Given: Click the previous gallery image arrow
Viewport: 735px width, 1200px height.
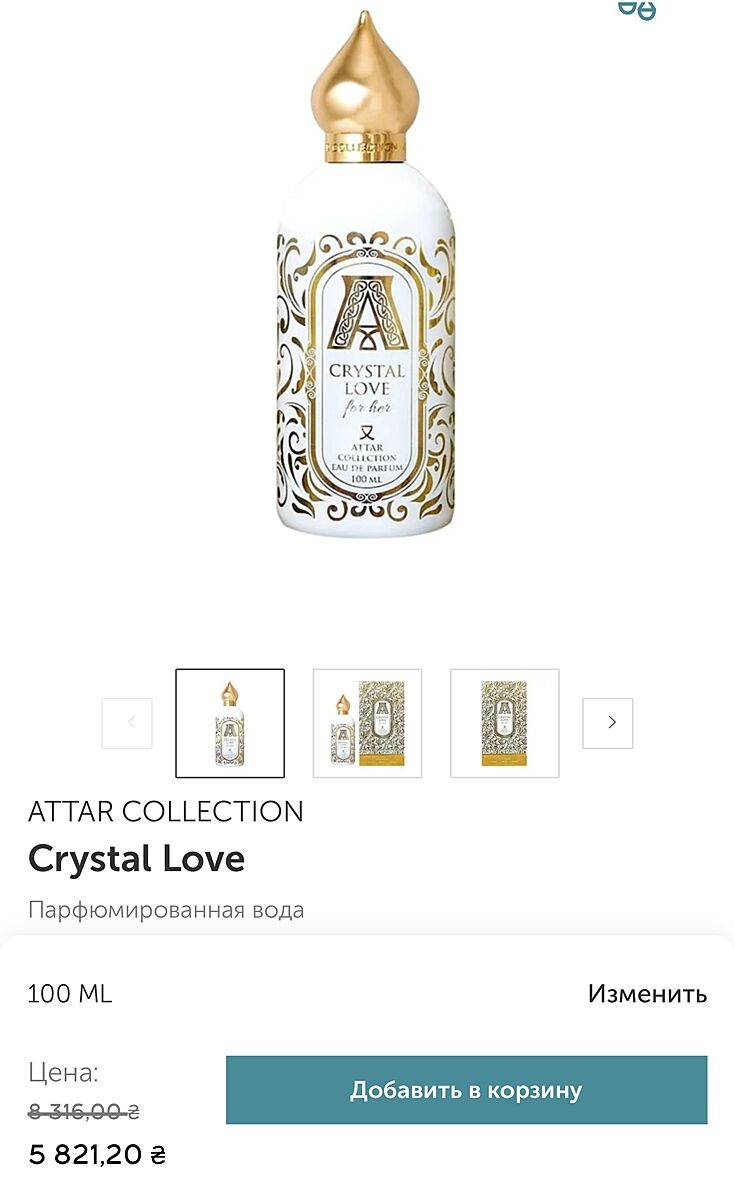Looking at the screenshot, I should (x=127, y=723).
